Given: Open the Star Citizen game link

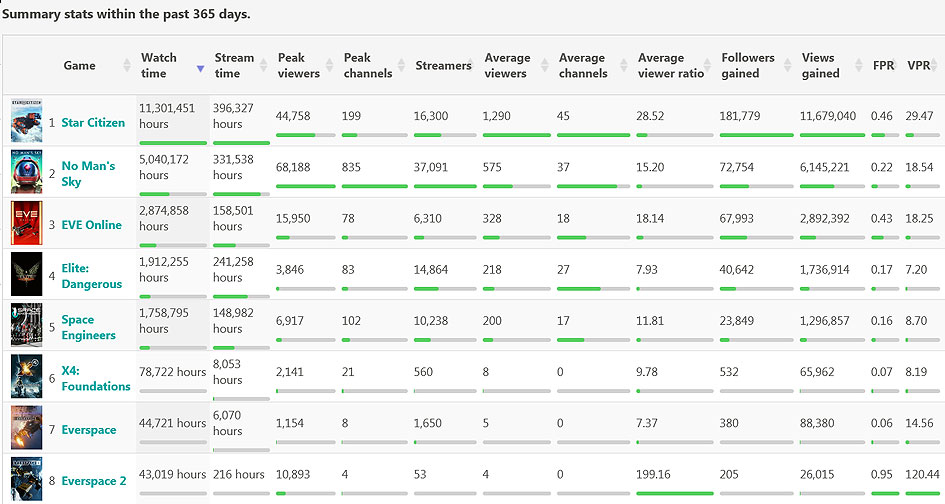Looking at the screenshot, I should pyautogui.click(x=93, y=122).
